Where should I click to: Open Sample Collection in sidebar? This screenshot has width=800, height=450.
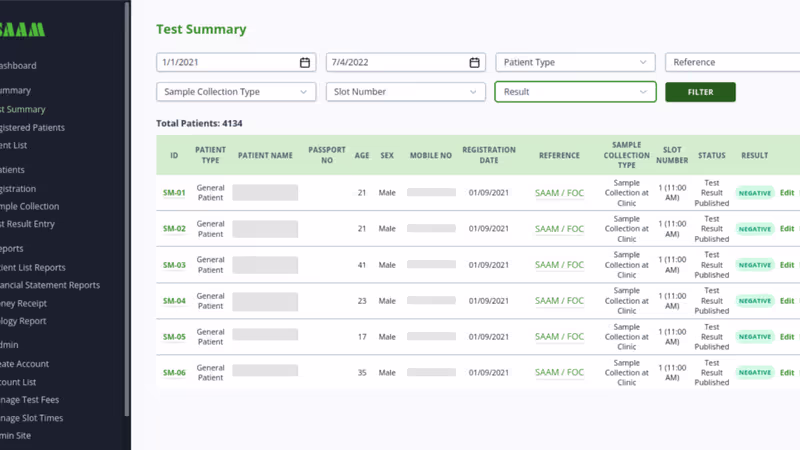tap(30, 206)
